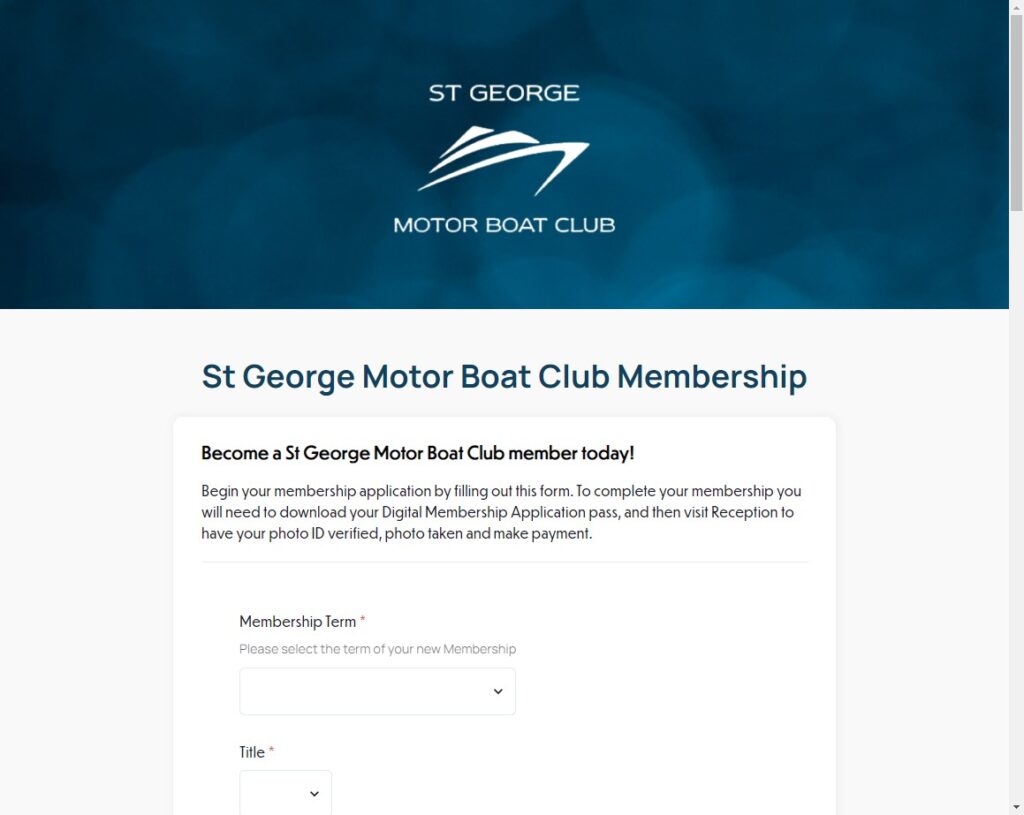Click the red asterisk beside Membership Term
The height and width of the screenshot is (815, 1024).
[362, 619]
